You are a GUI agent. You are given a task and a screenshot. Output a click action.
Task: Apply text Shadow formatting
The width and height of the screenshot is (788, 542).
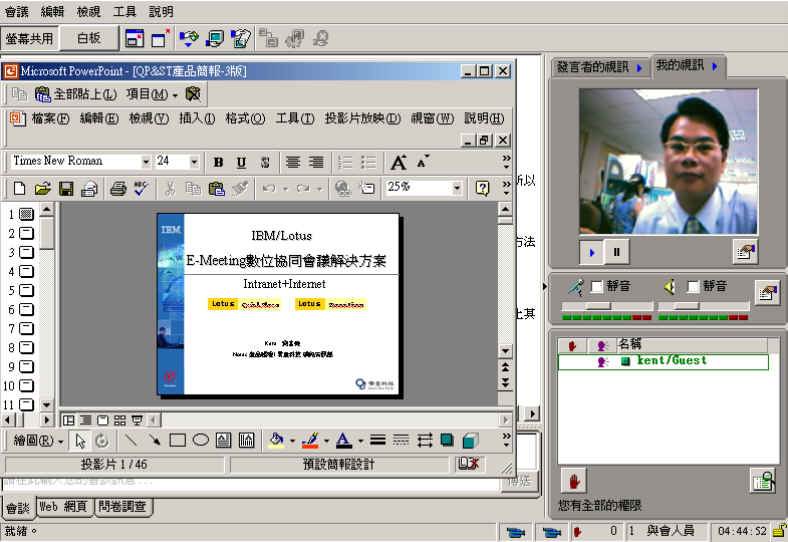(265, 162)
